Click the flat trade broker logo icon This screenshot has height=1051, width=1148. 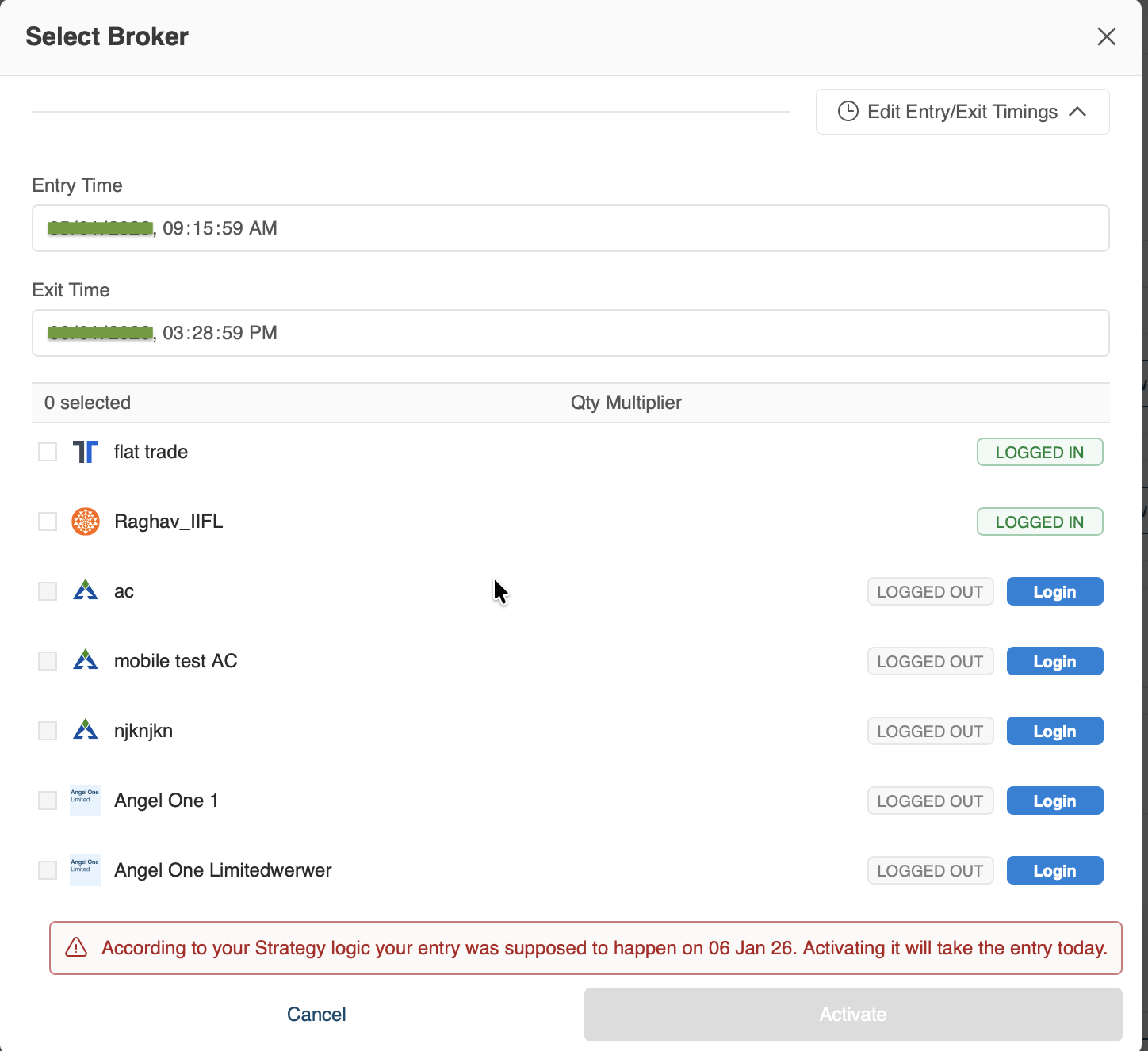(x=85, y=452)
